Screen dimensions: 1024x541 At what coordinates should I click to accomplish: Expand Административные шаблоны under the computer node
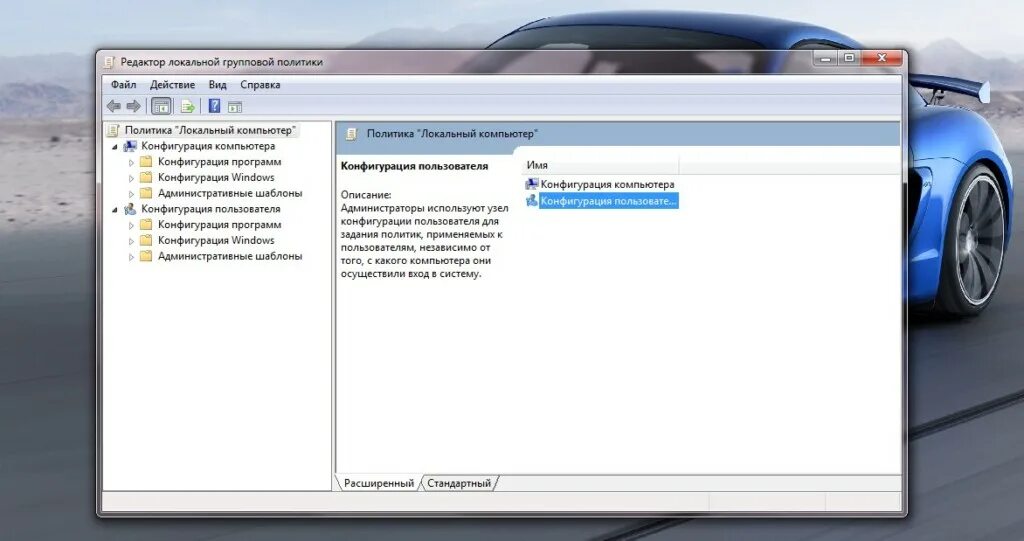coord(131,194)
